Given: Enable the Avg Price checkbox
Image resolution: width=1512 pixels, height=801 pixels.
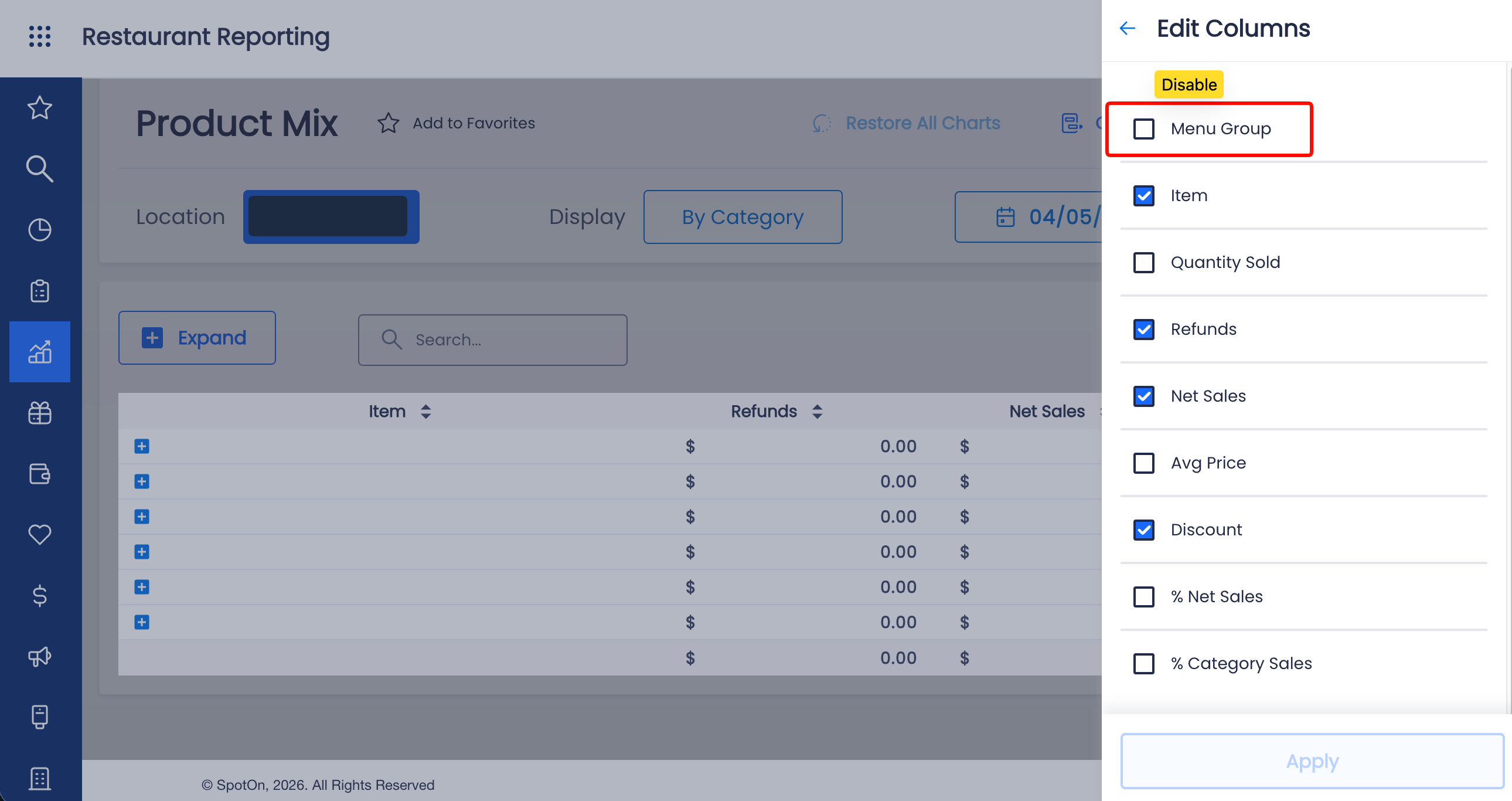Looking at the screenshot, I should 1143,463.
